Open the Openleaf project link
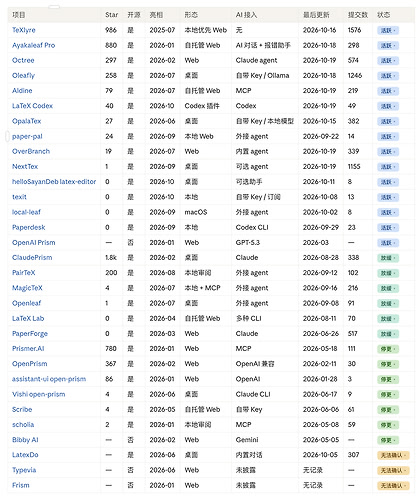This screenshot has height=499, width=420. pyautogui.click(x=26, y=303)
